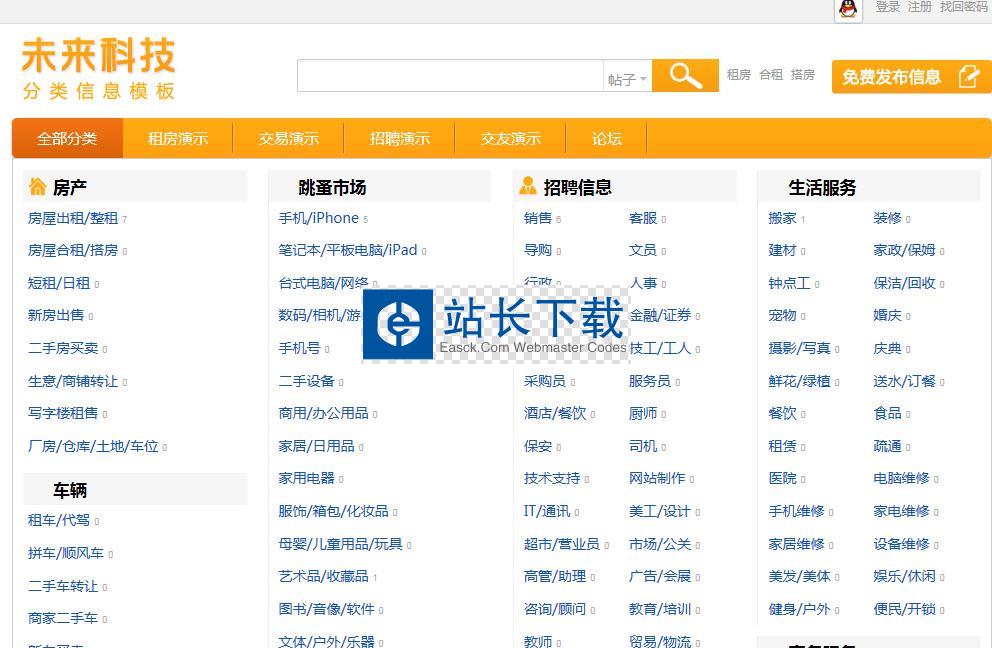The image size is (992, 648).
Task: Click the QQ penguin icon
Action: click(849, 9)
